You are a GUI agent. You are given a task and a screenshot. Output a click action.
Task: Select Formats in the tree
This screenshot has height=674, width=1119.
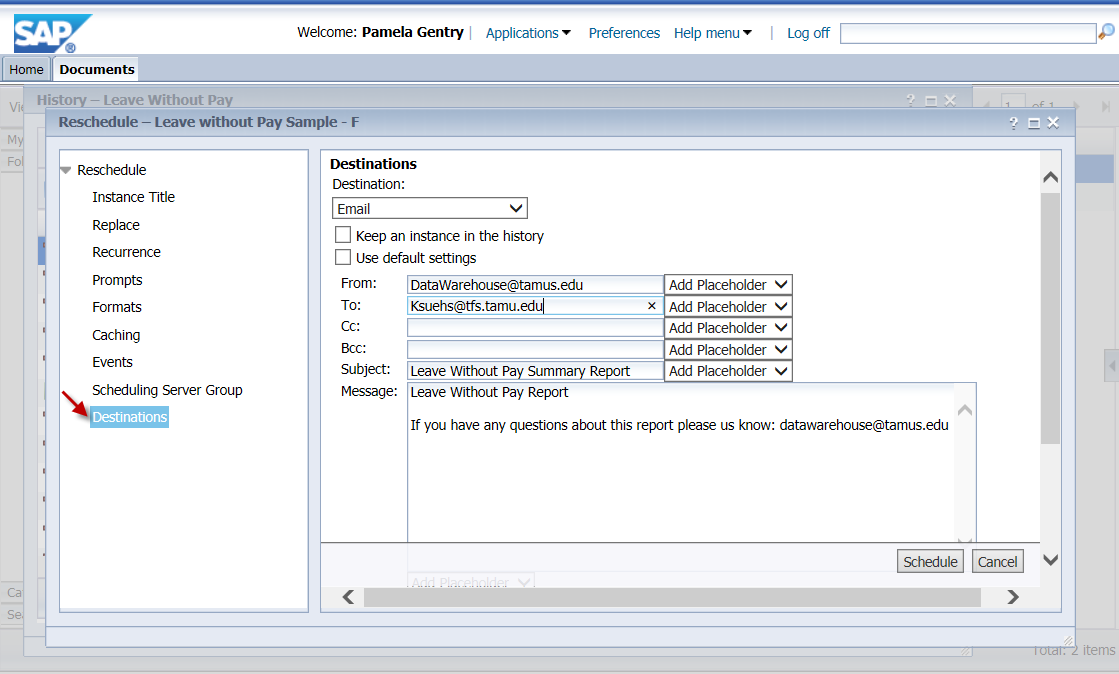click(117, 307)
